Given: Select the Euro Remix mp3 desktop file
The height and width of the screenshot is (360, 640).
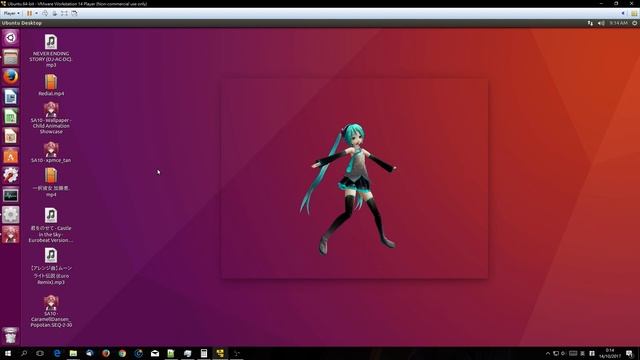Looking at the screenshot, I should coord(51,266).
